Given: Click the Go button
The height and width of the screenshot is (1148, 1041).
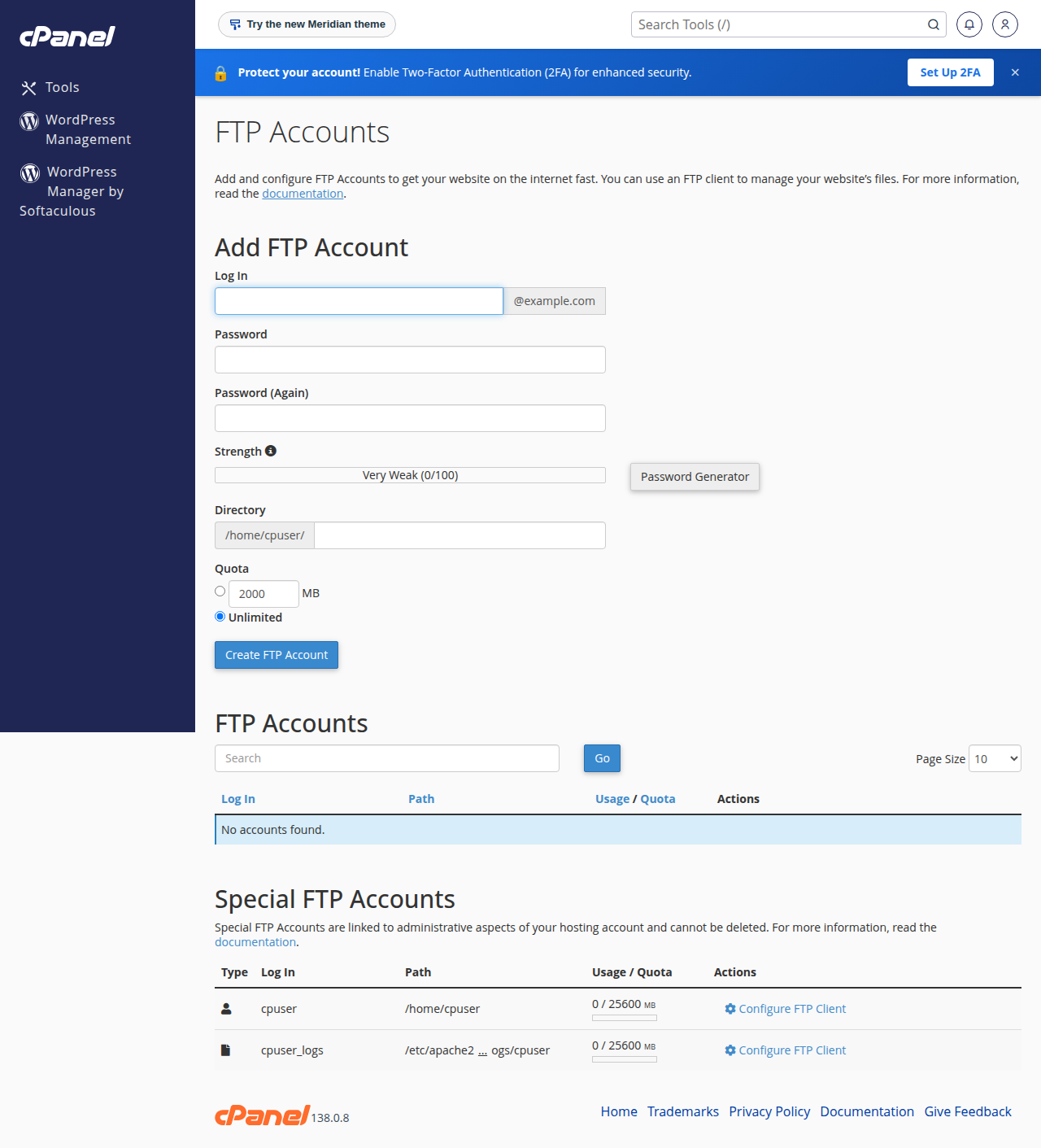Looking at the screenshot, I should (x=602, y=758).
